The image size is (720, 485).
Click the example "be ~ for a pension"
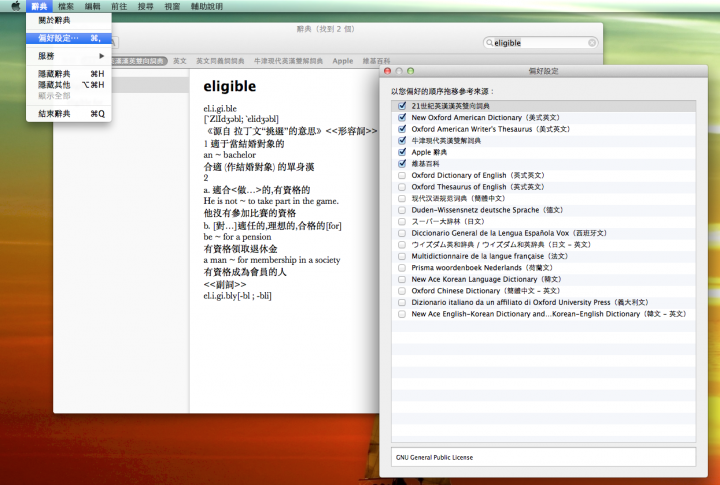pyautogui.click(x=237, y=237)
